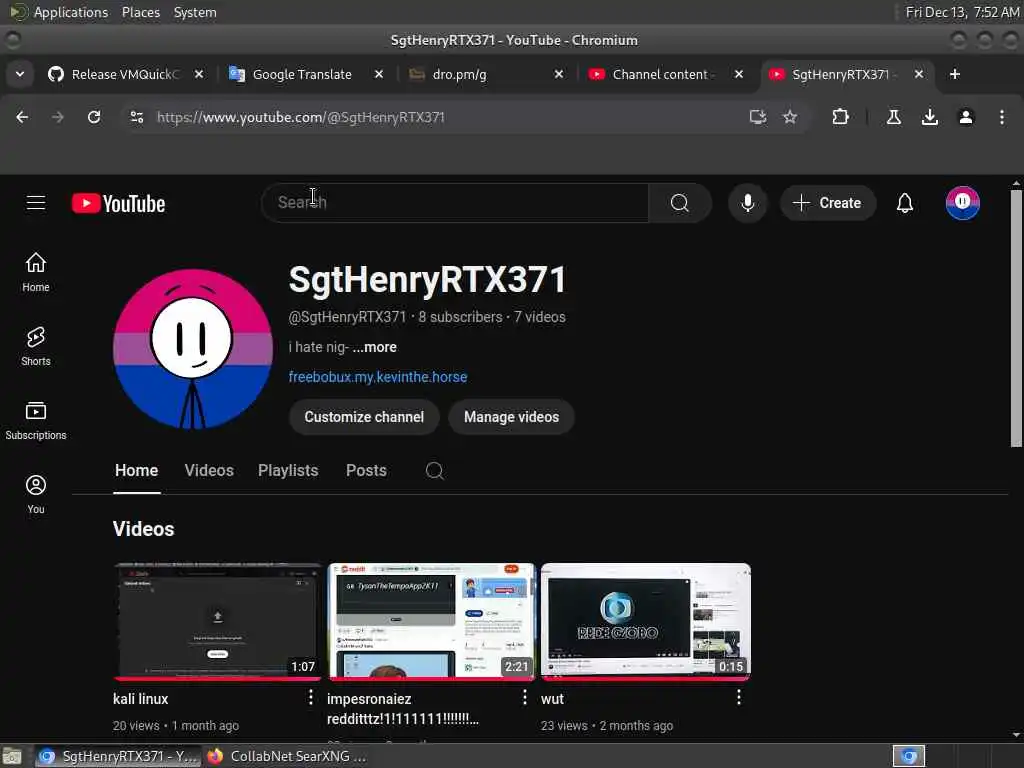Open impesronaiez reddit video thumbnail
This screenshot has height=768, width=1024.
click(x=431, y=622)
